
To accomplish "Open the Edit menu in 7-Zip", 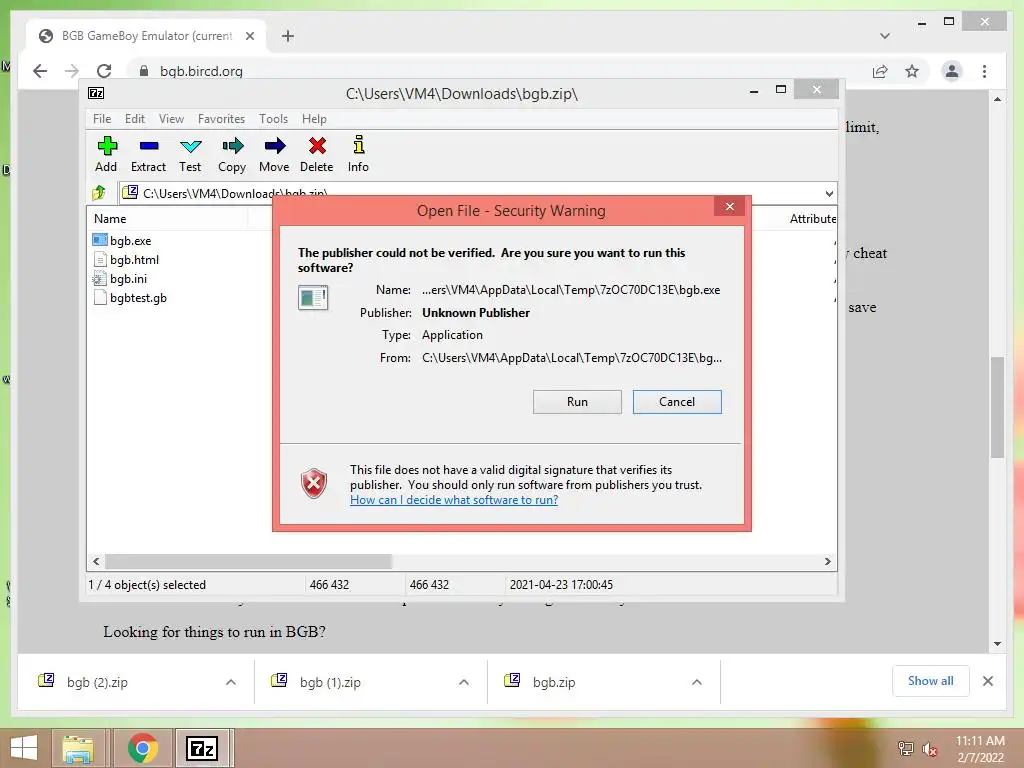I will pos(135,119).
